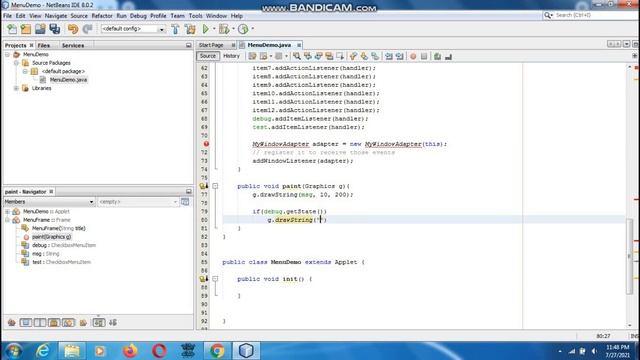Toggle Source editor view button
The width and height of the screenshot is (640, 360).
click(208, 56)
